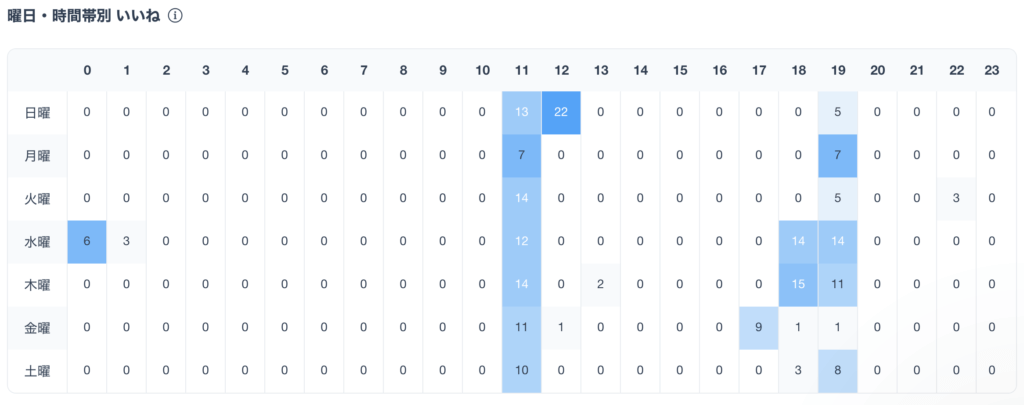This screenshot has width=1024, height=405.
Task: Click the hour 23 column header
Action: (x=991, y=71)
